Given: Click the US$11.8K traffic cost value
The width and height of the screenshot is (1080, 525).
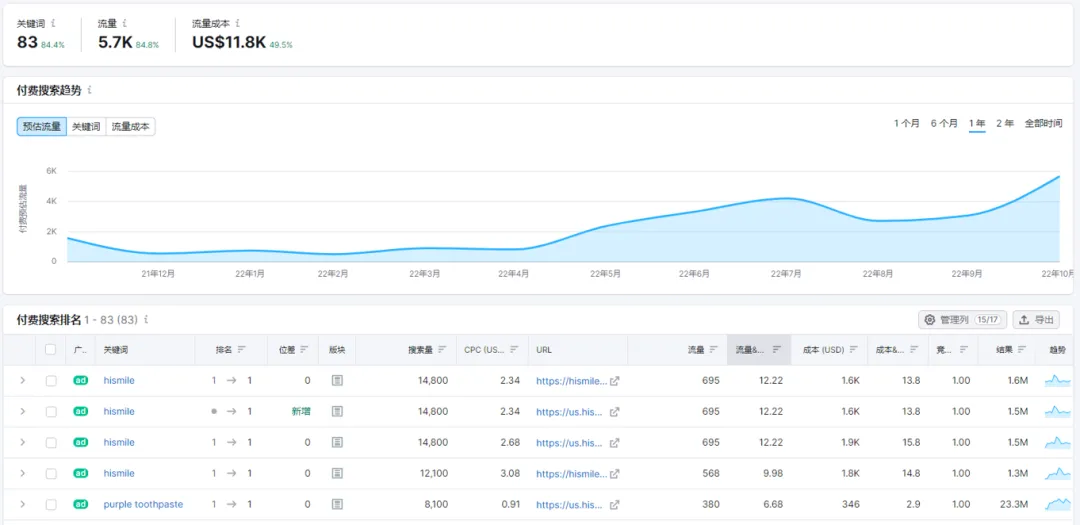Looking at the screenshot, I should pyautogui.click(x=229, y=43).
